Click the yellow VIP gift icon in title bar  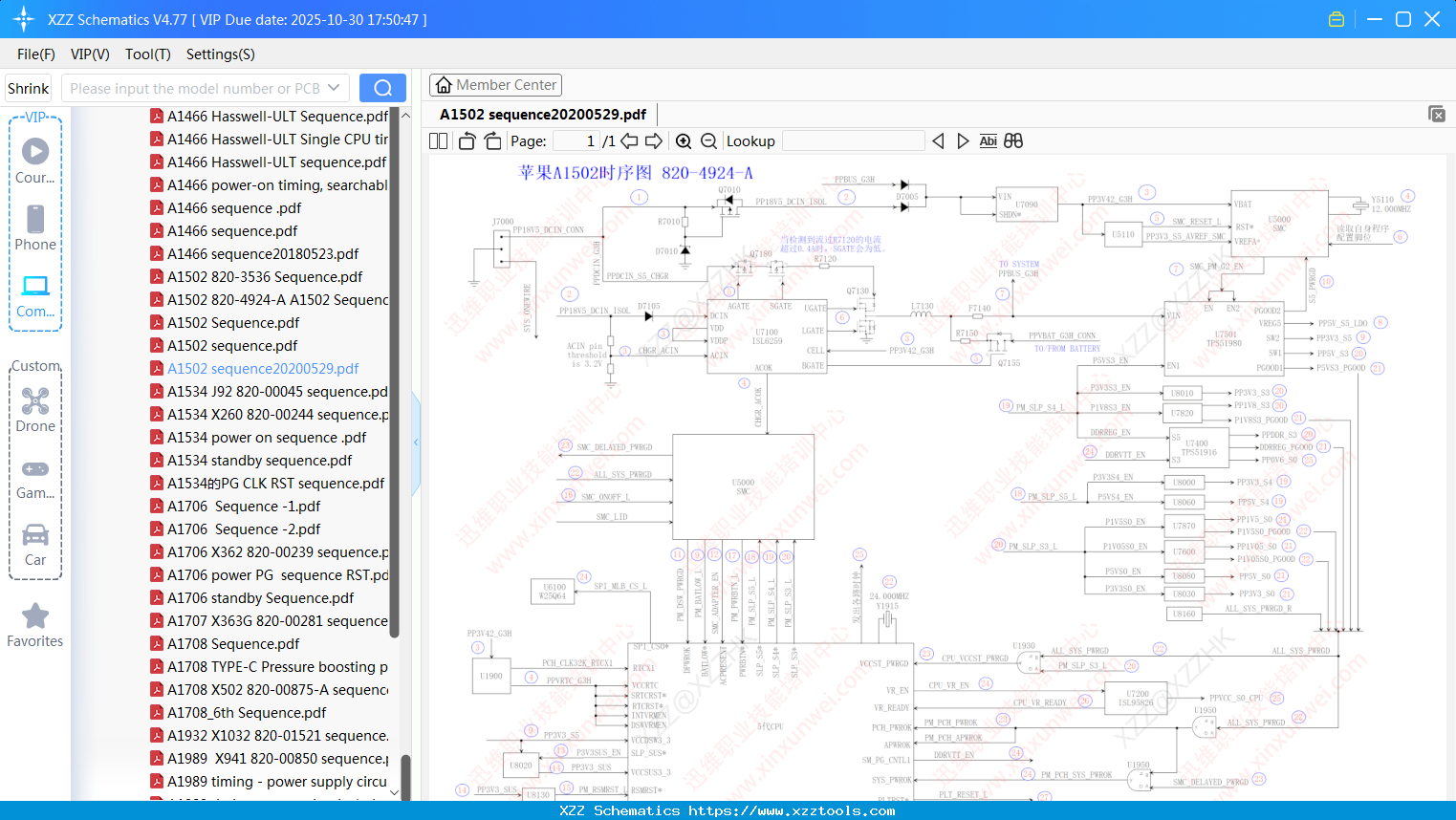click(x=1336, y=19)
